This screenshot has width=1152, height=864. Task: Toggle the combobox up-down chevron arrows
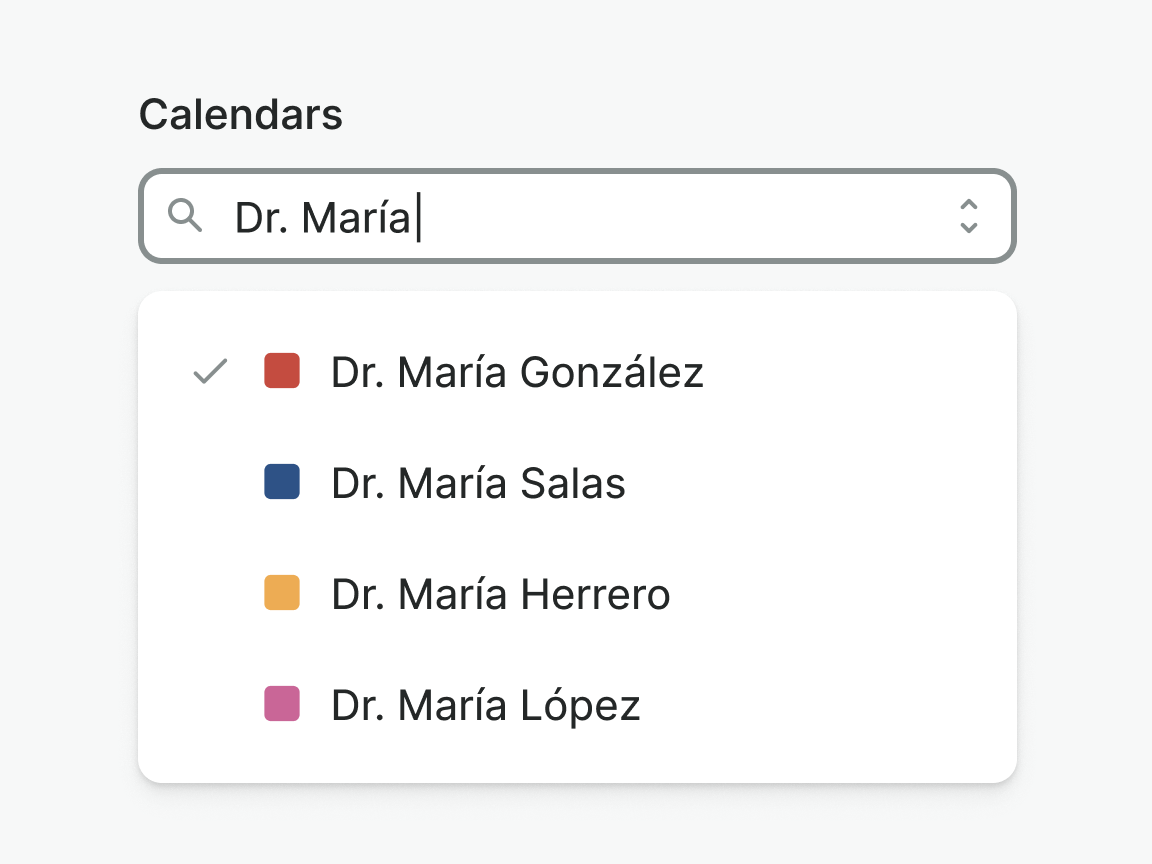coord(968,216)
